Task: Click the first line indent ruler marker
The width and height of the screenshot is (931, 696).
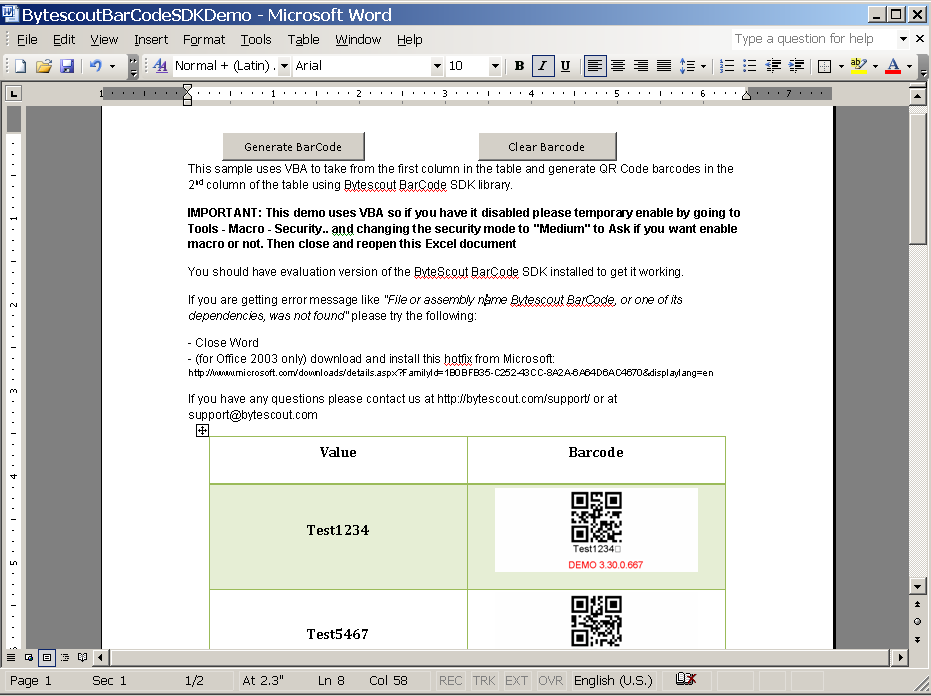Action: (188, 88)
